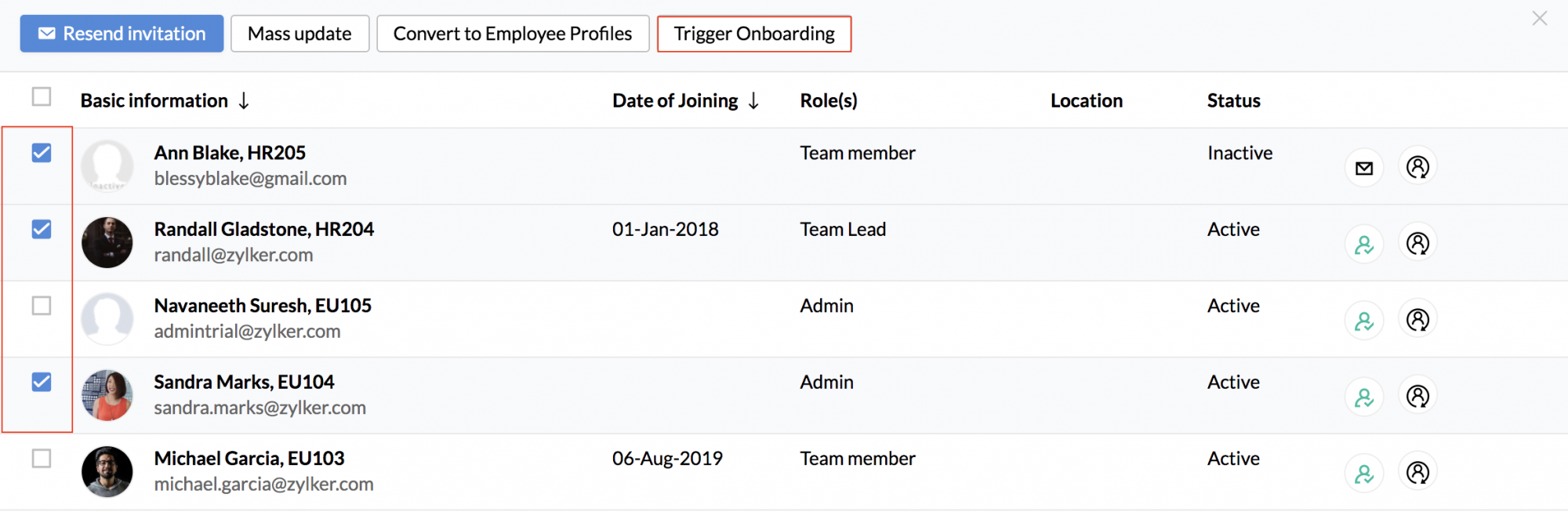Viewport: 1568px width, 512px height.
Task: Toggle the select-all header checkbox
Action: tap(42, 96)
